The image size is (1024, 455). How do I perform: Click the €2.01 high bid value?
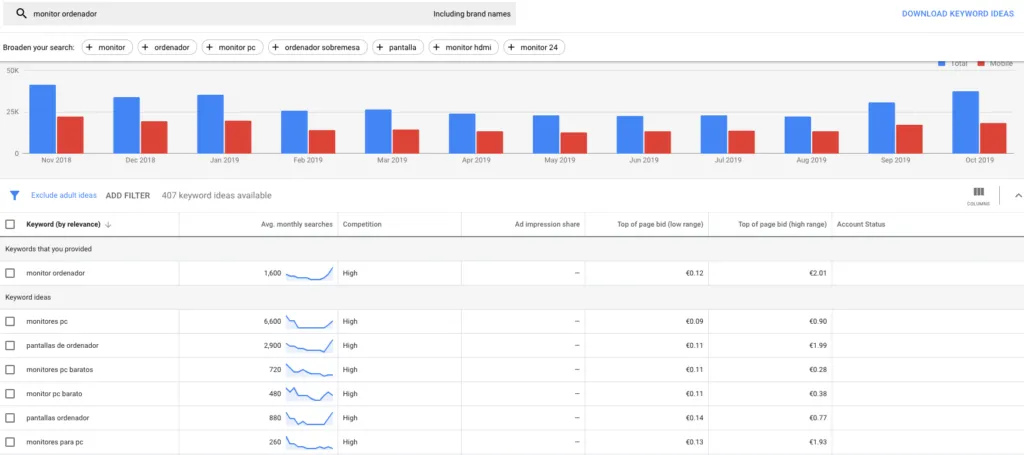[x=818, y=273]
